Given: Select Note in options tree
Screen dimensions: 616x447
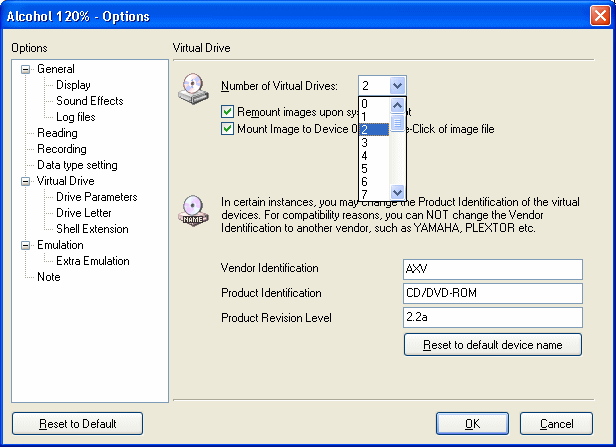Looking at the screenshot, I should pyautogui.click(x=49, y=277).
